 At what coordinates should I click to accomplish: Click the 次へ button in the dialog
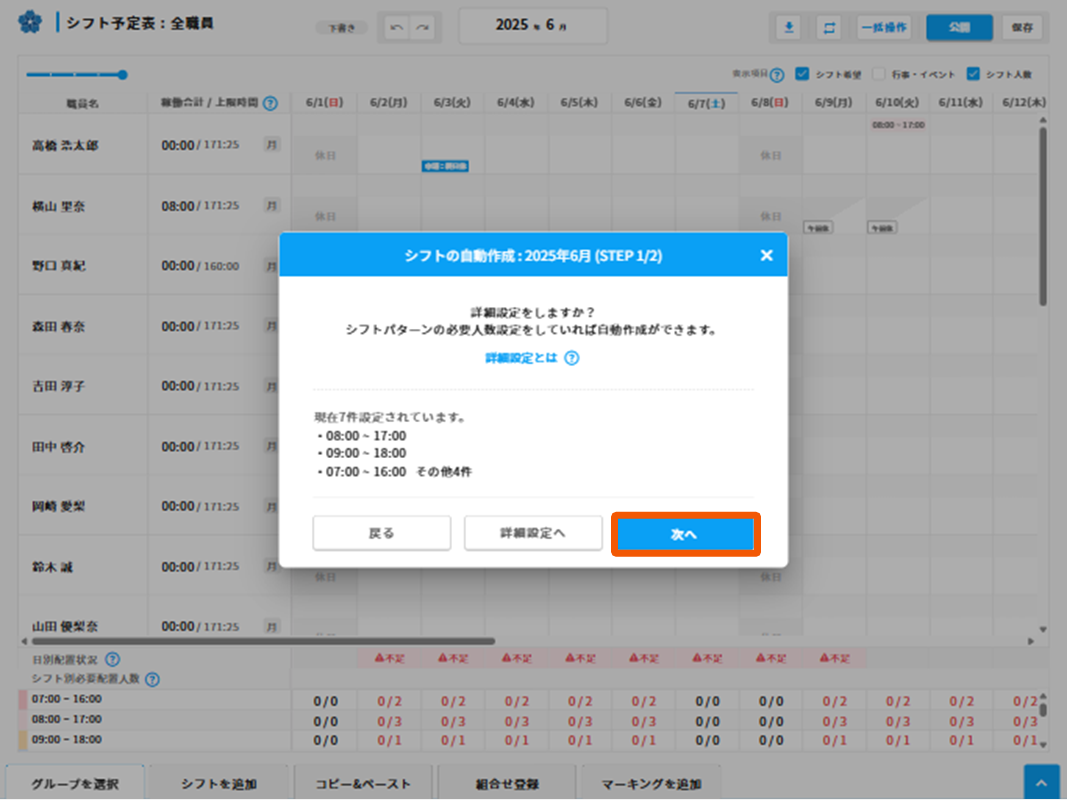(685, 534)
